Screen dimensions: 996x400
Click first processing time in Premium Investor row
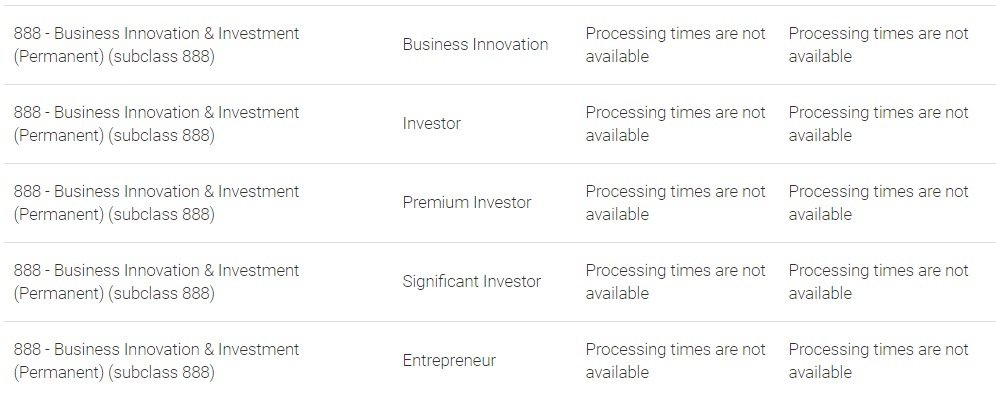tap(675, 203)
